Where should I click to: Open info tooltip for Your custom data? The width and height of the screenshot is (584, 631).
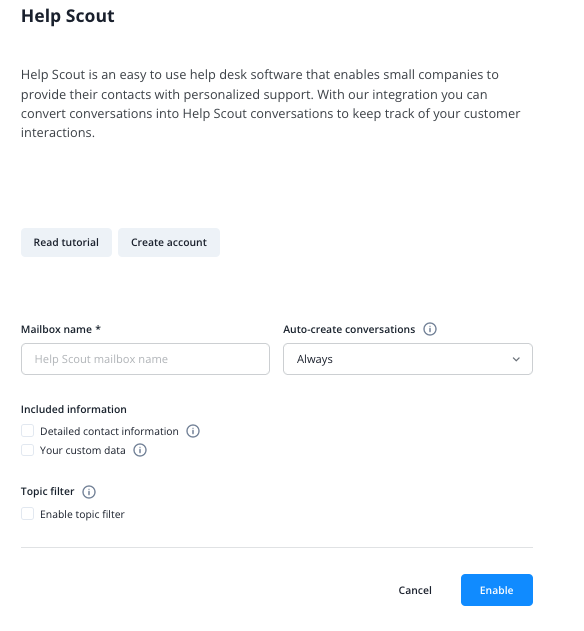[x=140, y=450]
